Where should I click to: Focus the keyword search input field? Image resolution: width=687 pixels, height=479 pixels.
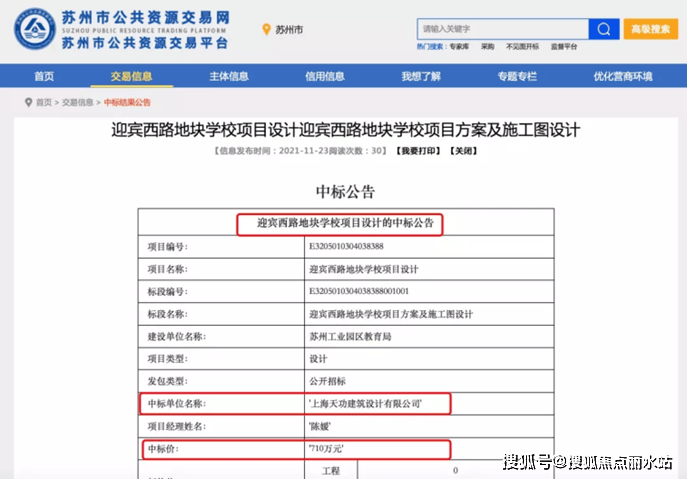click(503, 29)
